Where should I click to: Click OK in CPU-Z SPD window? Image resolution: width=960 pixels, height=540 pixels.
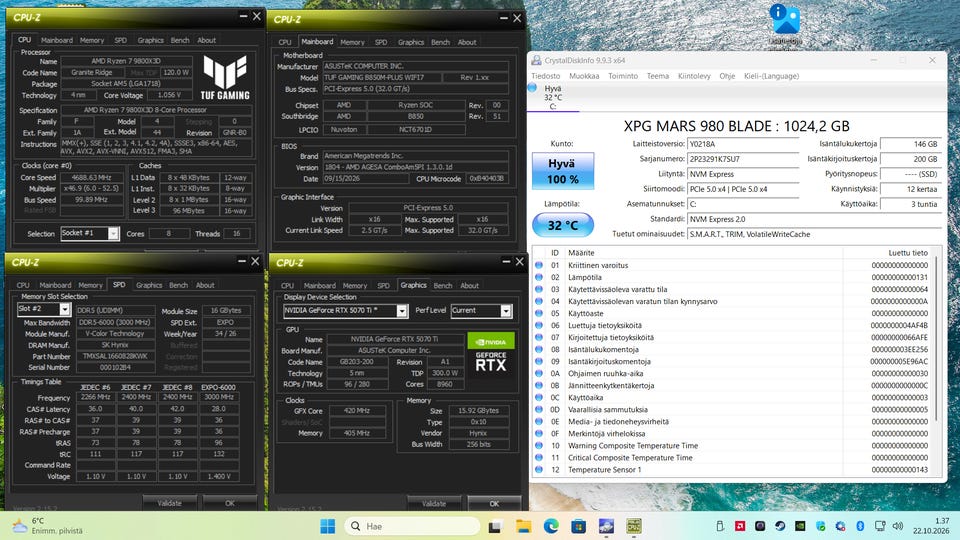pyautogui.click(x=230, y=503)
